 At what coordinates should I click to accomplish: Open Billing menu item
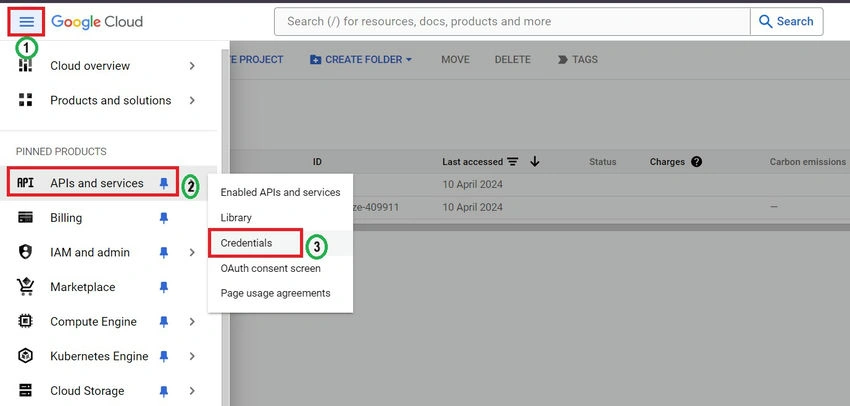click(x=108, y=218)
